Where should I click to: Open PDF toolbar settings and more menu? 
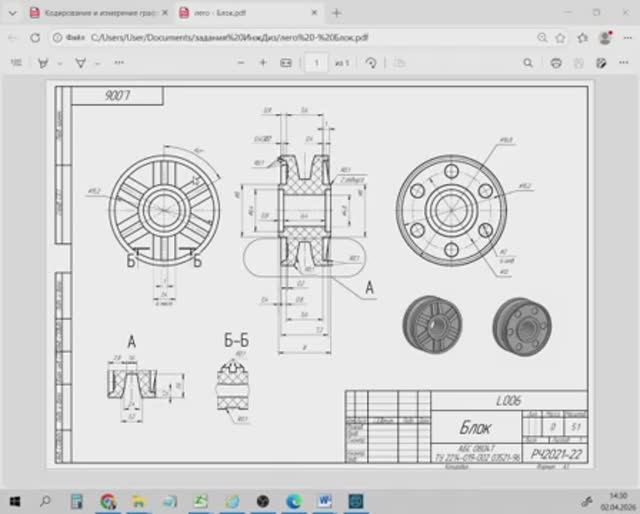[x=624, y=62]
